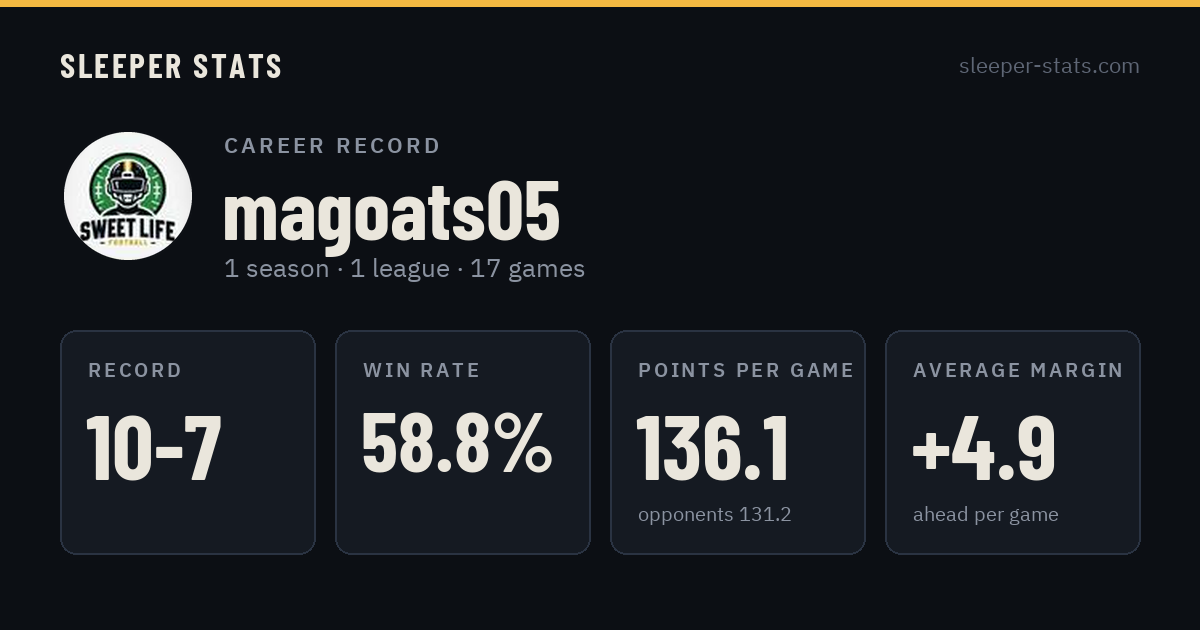The image size is (1200, 630).
Task: Select the magoats05 username heading
Action: click(x=391, y=211)
